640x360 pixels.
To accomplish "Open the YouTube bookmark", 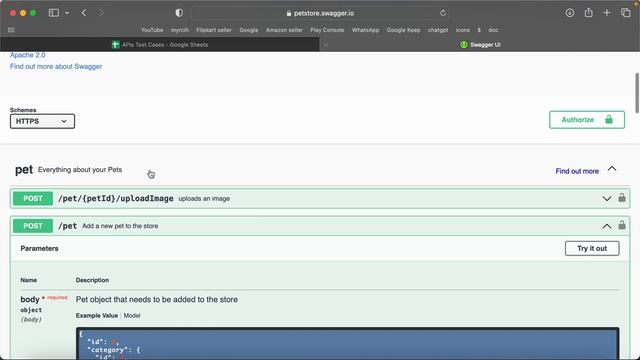I will pyautogui.click(x=152, y=30).
